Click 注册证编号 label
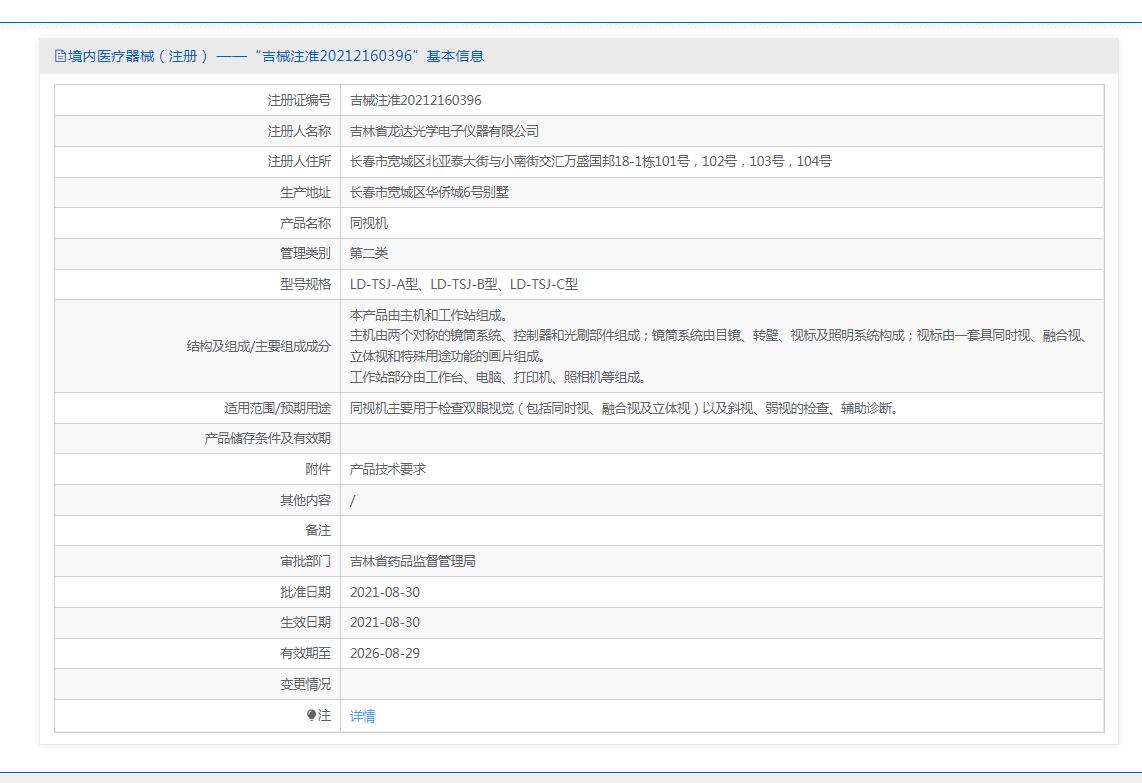 [x=299, y=101]
